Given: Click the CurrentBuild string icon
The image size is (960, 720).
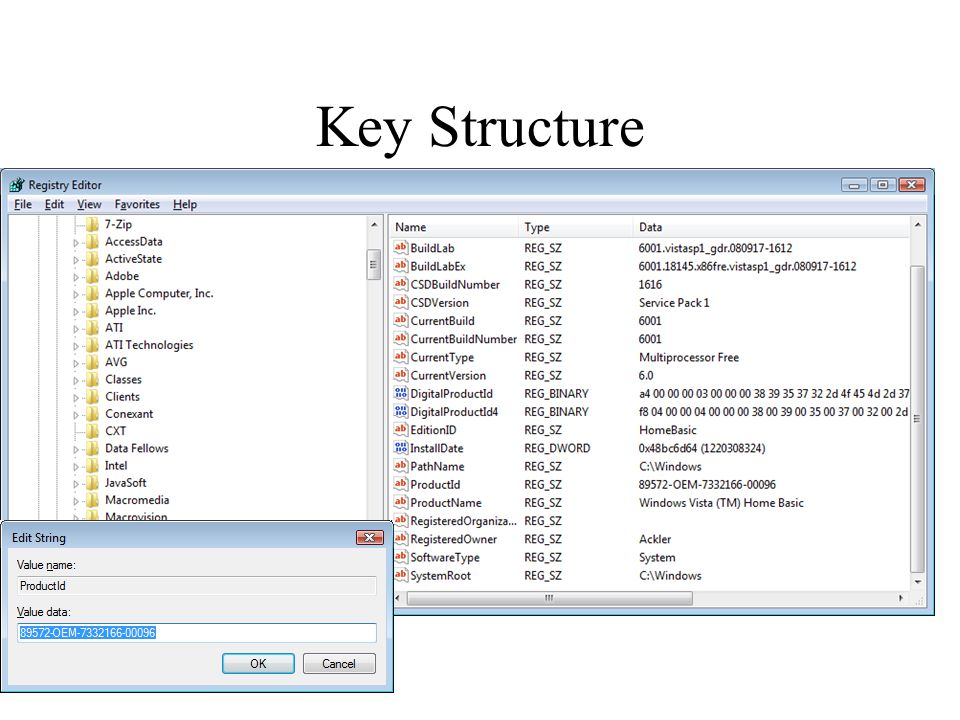Looking at the screenshot, I should click(x=400, y=320).
